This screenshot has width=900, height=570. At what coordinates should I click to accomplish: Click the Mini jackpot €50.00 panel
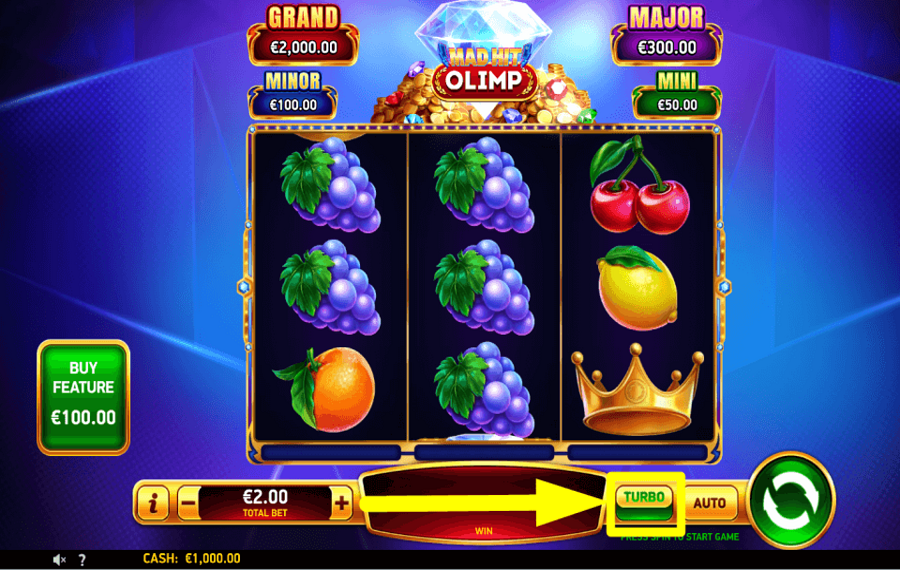(677, 95)
